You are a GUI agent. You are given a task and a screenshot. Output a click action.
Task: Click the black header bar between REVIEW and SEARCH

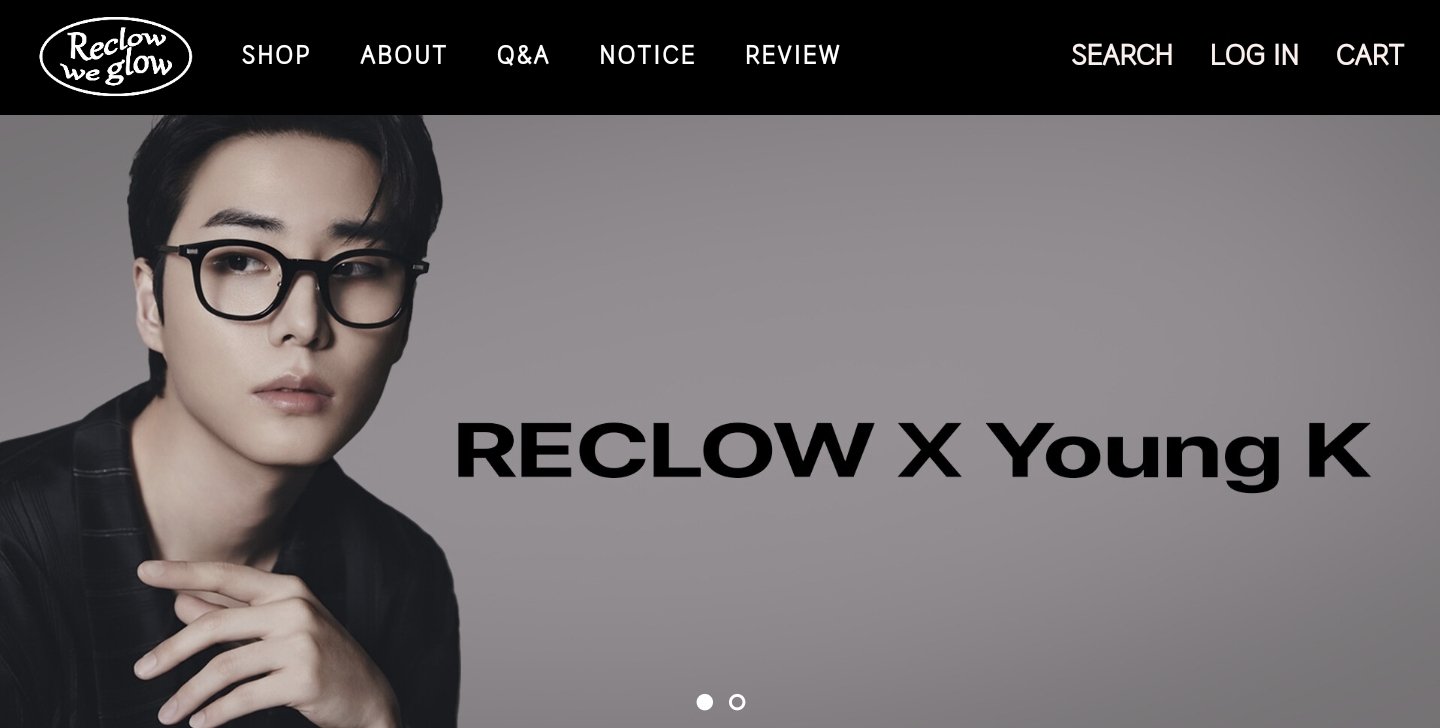[x=955, y=56]
